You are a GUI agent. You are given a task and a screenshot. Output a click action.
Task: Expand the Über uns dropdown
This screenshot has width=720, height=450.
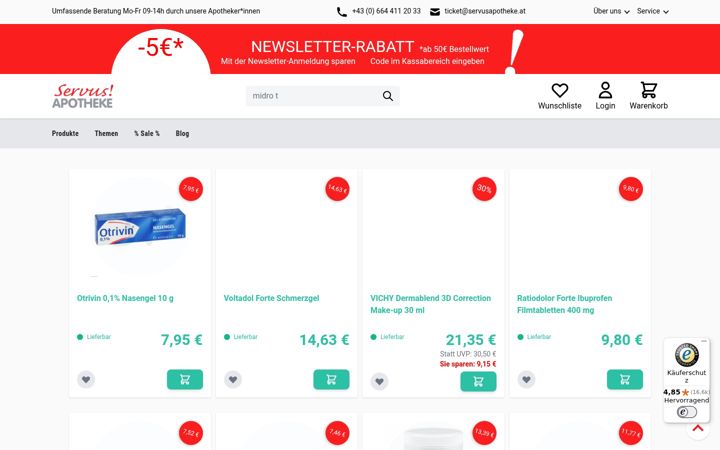click(611, 11)
